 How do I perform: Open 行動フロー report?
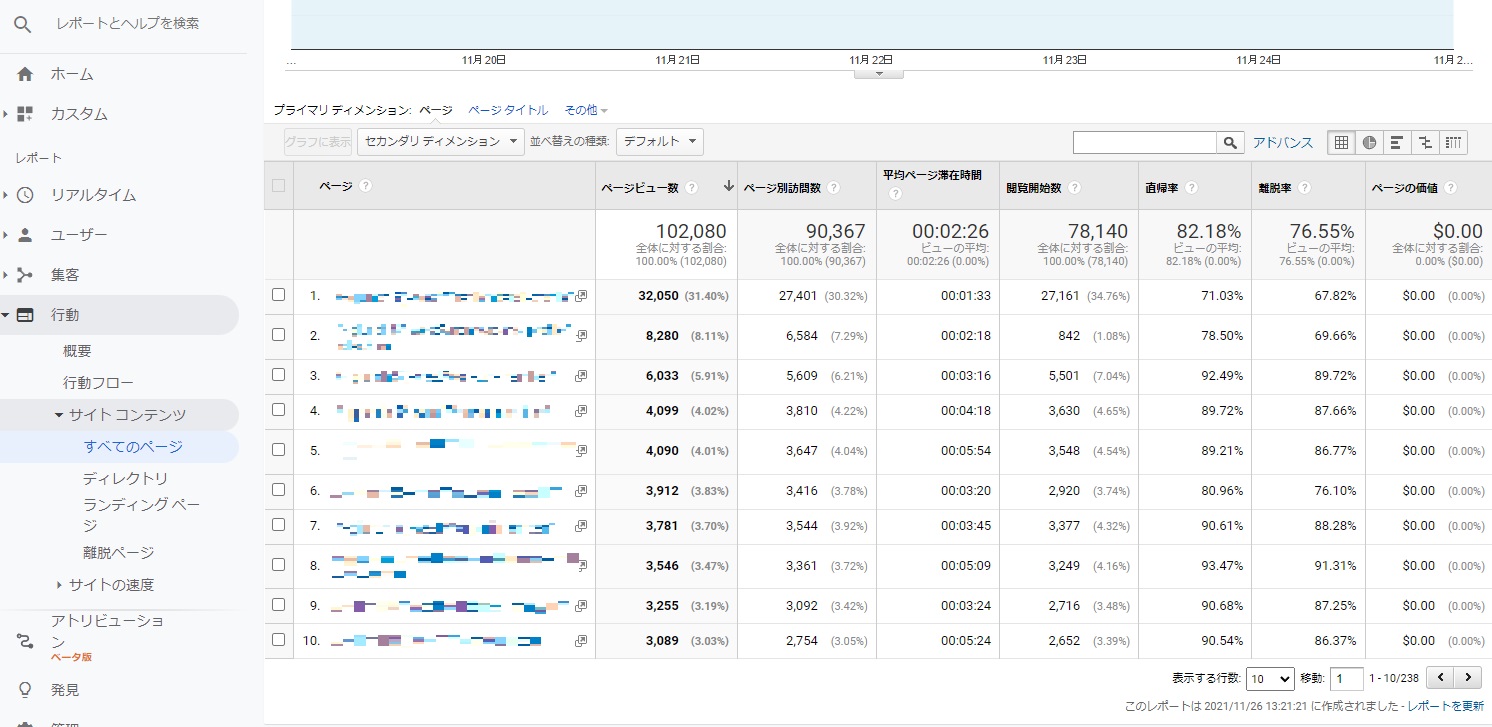tap(98, 383)
